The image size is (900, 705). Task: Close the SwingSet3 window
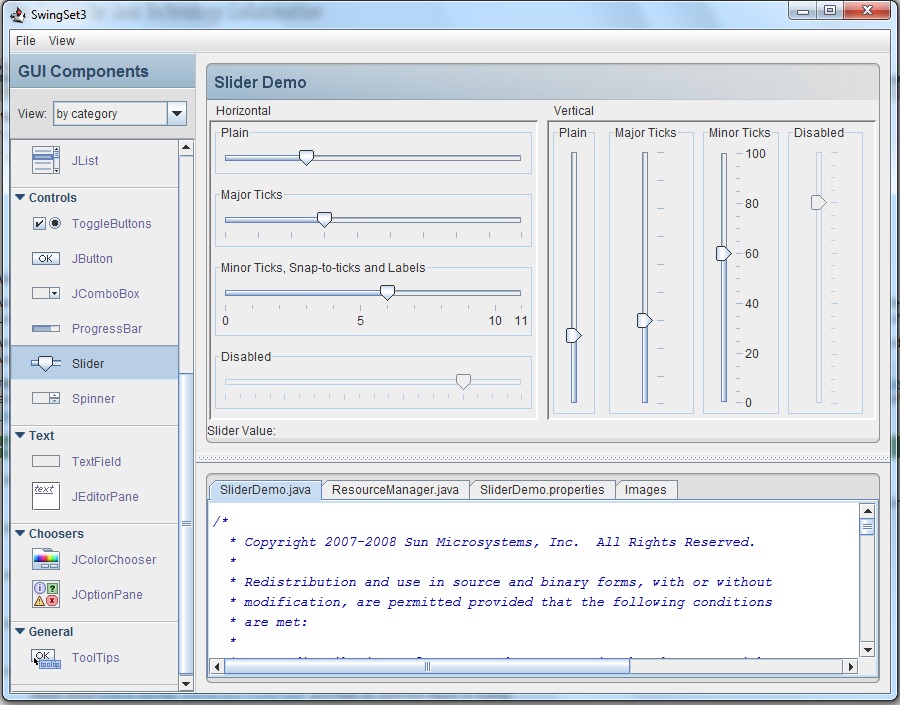868,10
